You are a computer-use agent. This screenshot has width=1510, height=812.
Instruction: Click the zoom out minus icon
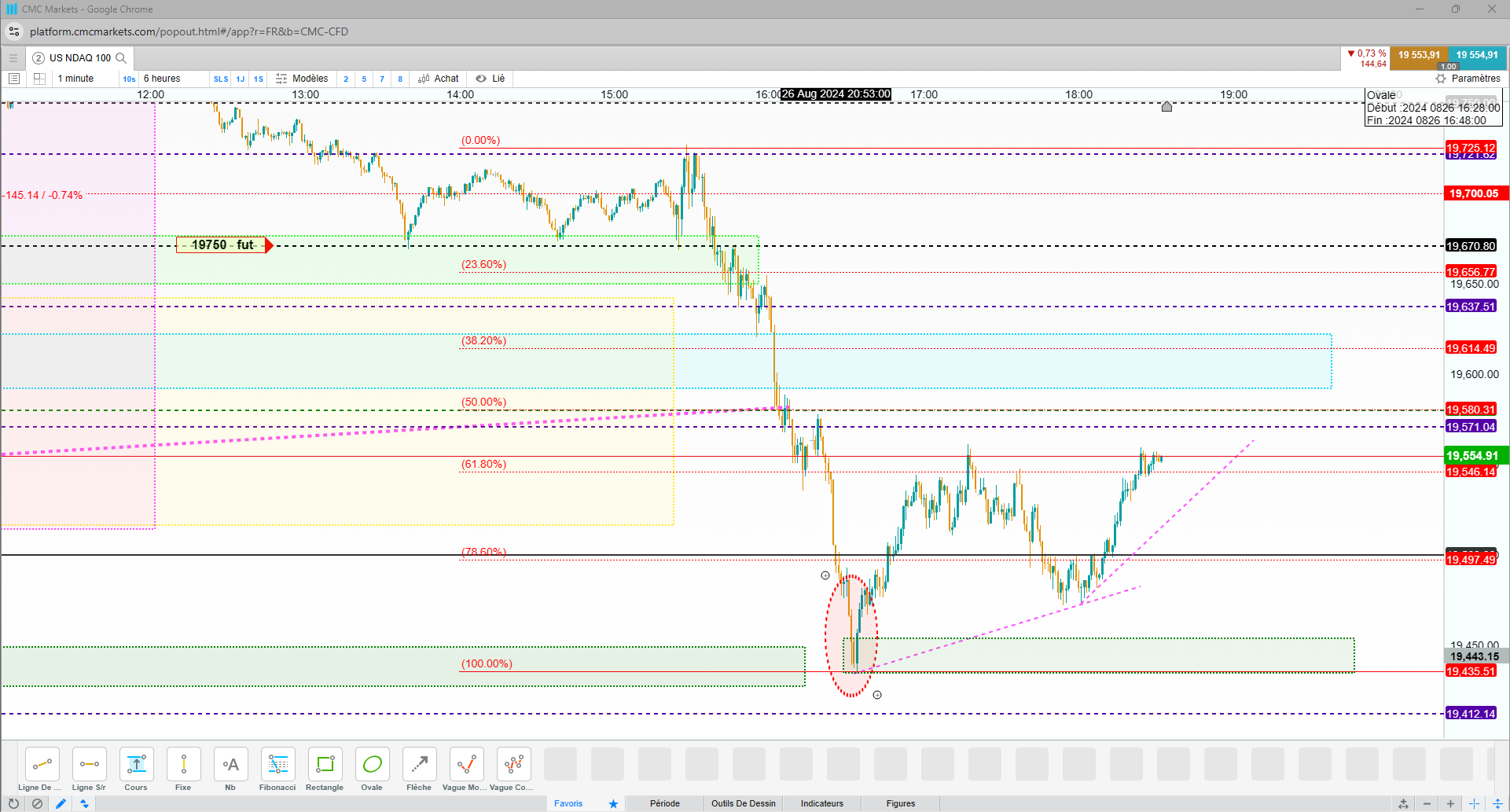(1427, 803)
